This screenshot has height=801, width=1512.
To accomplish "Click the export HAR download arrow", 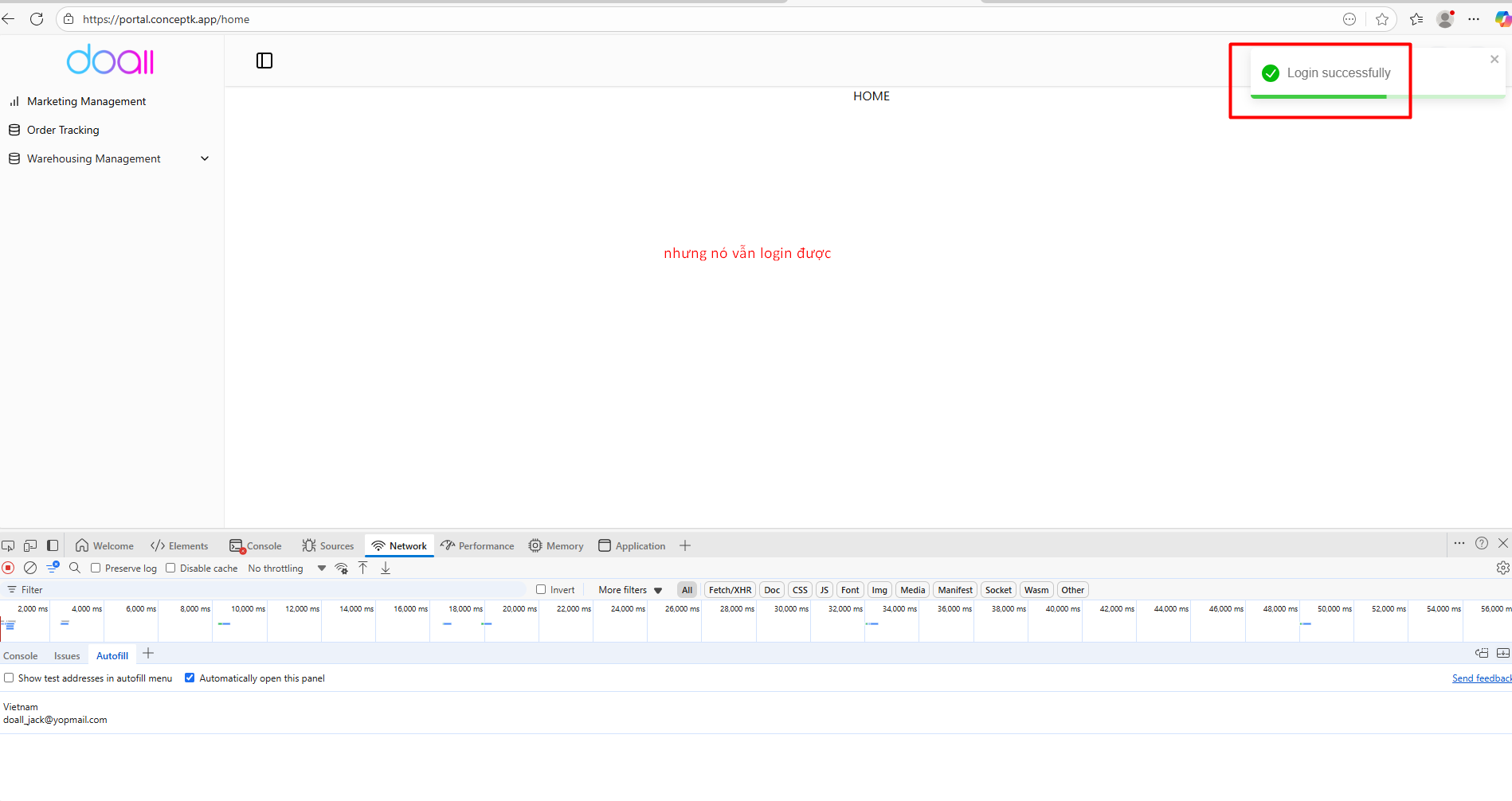I will pos(386,568).
